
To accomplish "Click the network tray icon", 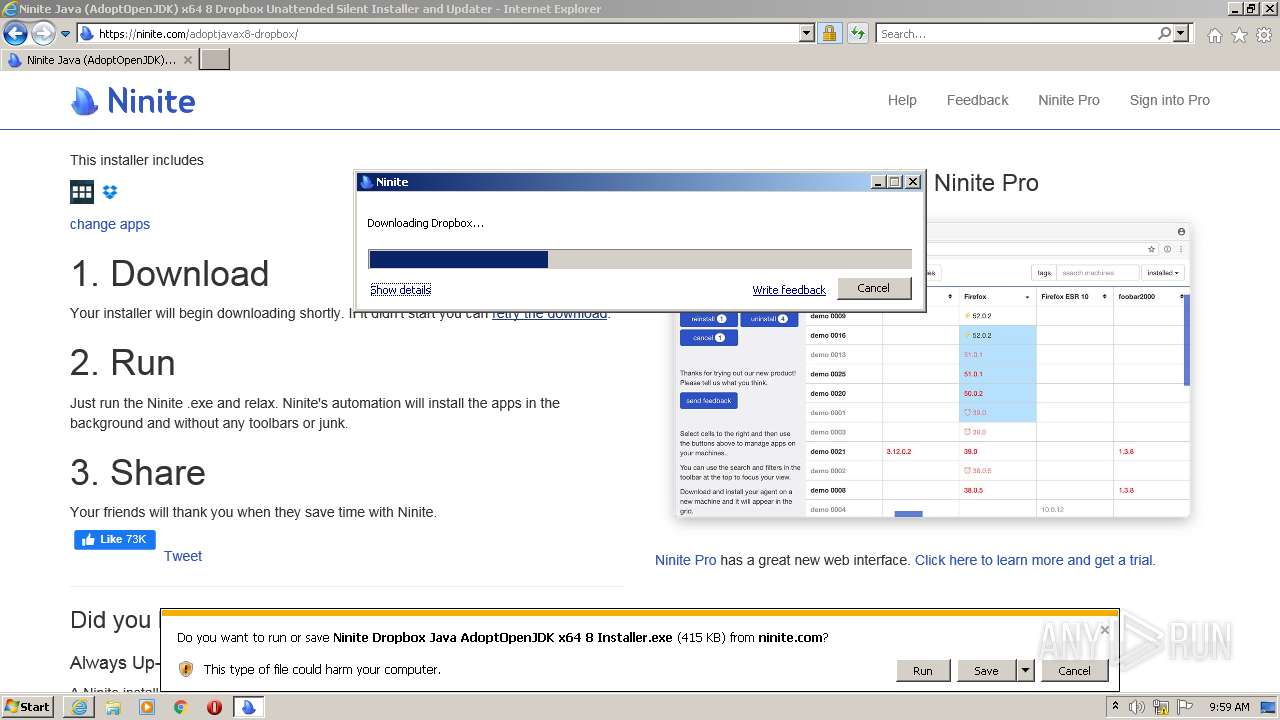I will [1163, 707].
